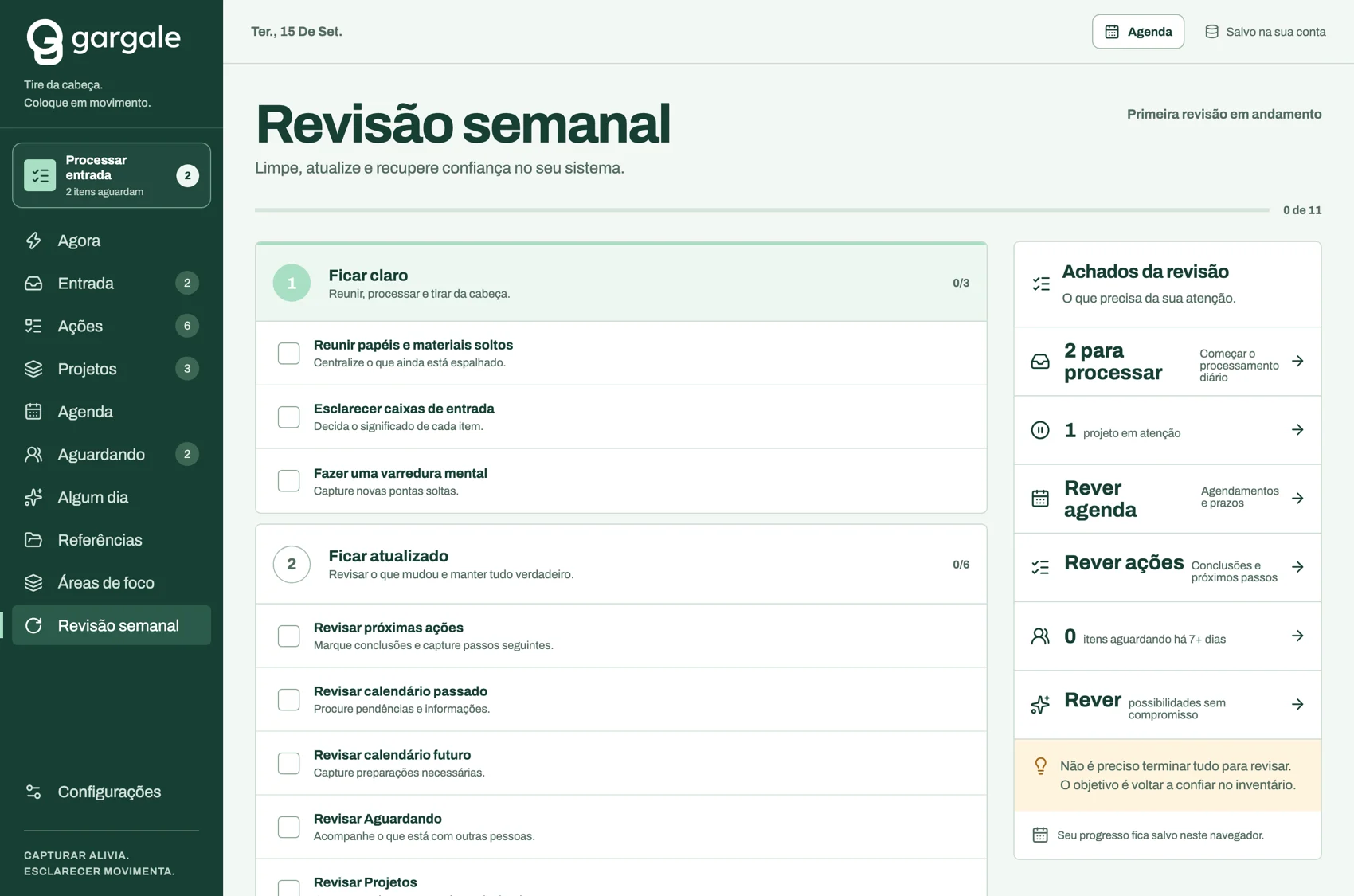Click the database icon beside Salvo na sua conta

click(1211, 32)
